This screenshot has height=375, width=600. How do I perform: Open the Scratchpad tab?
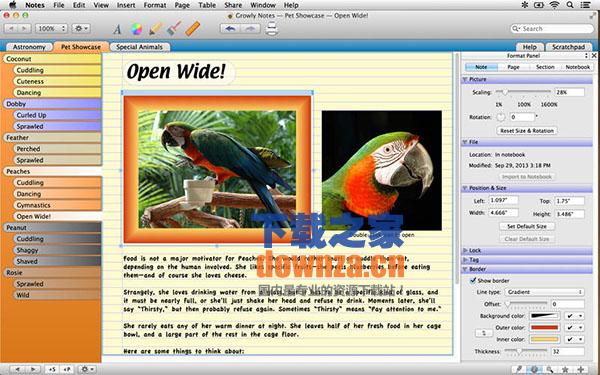click(x=568, y=47)
